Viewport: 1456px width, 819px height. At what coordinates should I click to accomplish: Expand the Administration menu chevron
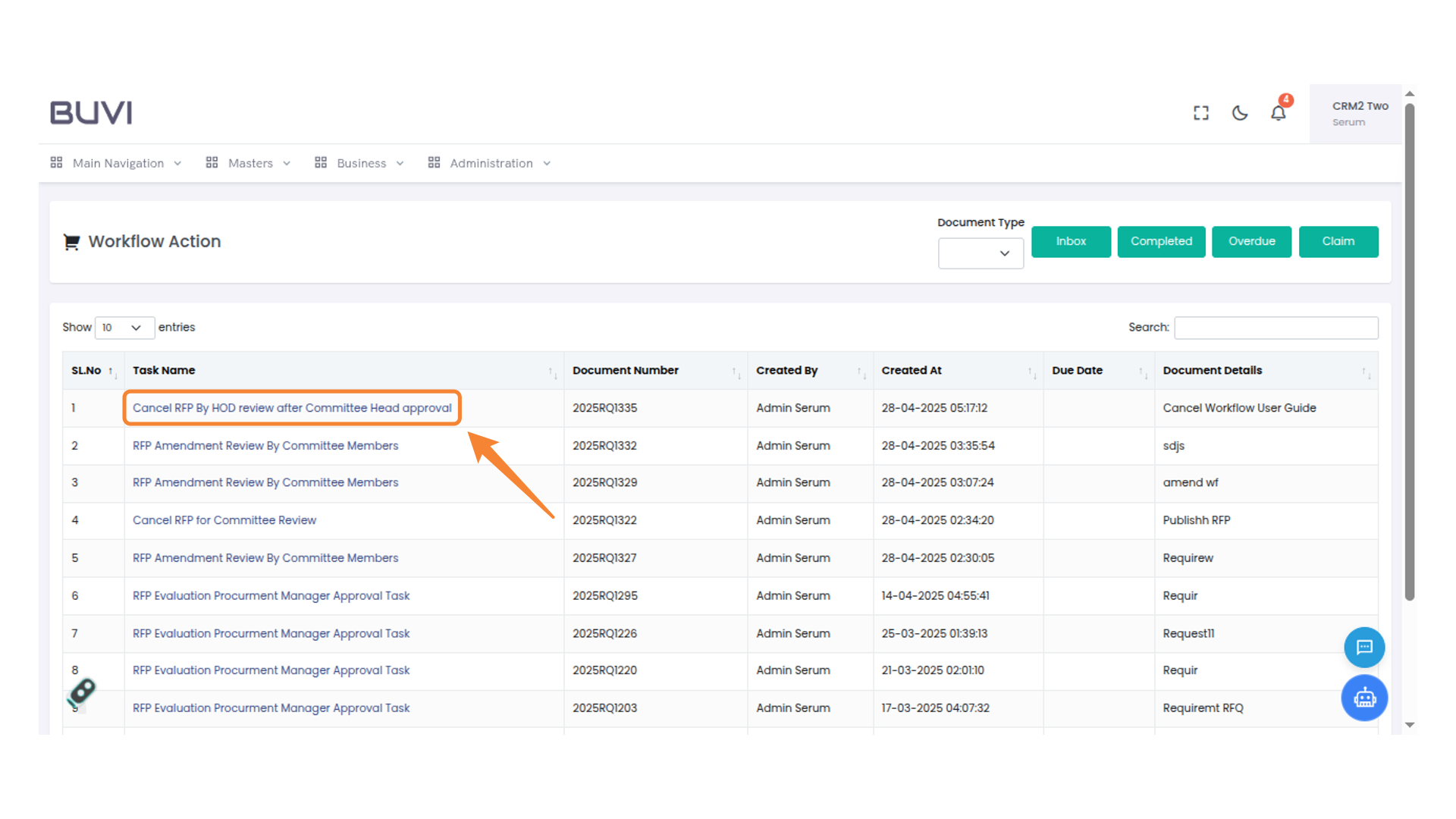pos(547,164)
